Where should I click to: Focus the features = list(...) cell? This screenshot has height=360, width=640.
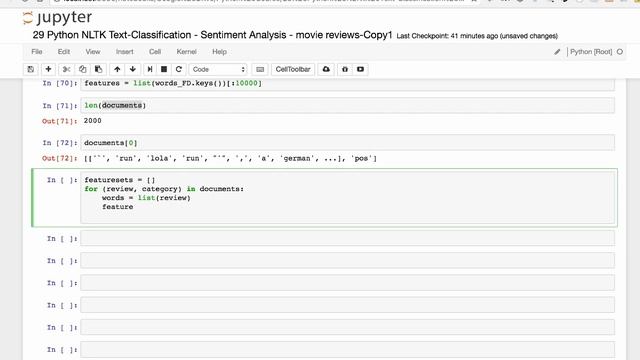347,84
